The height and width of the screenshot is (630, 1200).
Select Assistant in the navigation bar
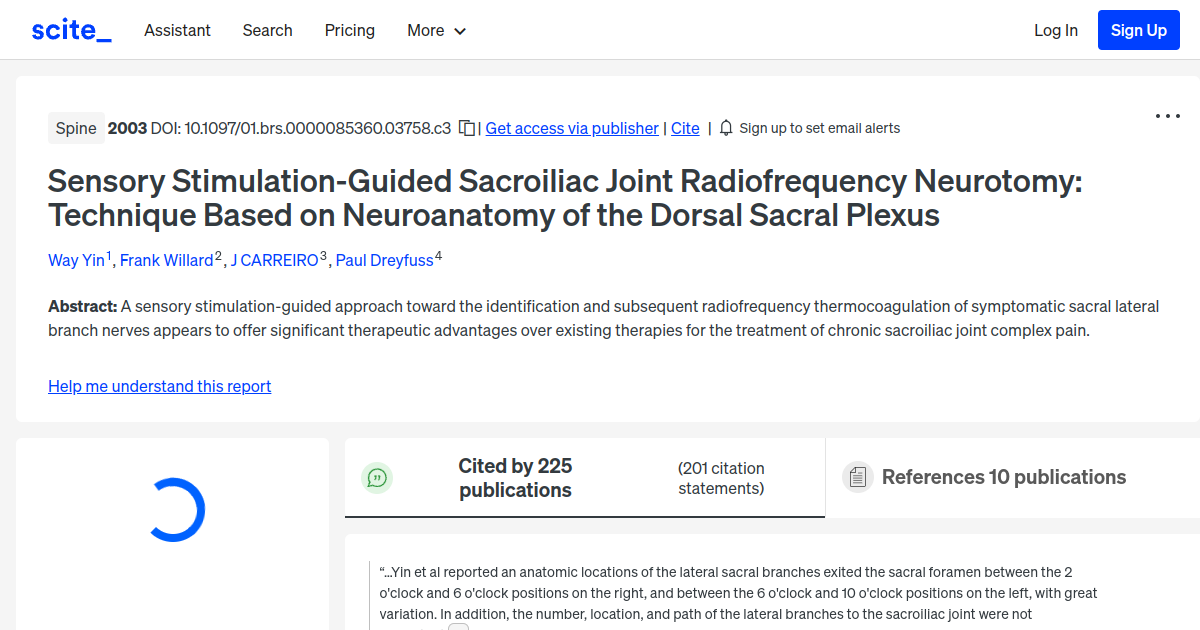[x=177, y=30]
